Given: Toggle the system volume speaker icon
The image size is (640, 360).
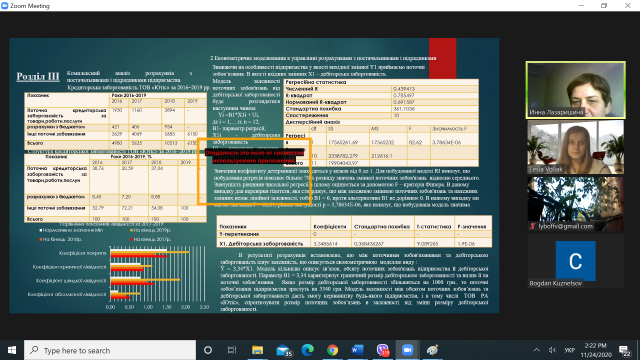Looking at the screenshot, I should point(552,350).
